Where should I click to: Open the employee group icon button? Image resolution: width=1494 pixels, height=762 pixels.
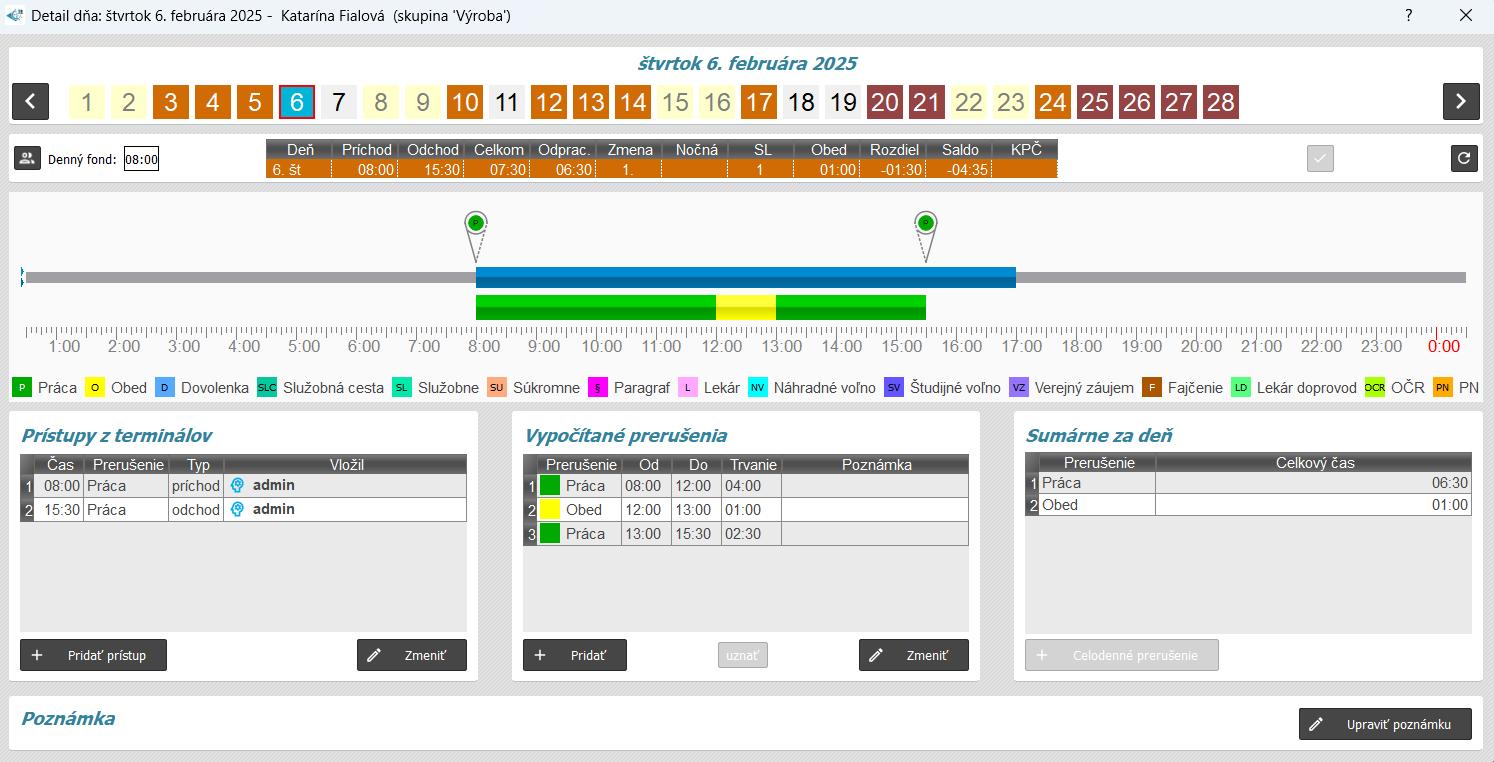27,158
